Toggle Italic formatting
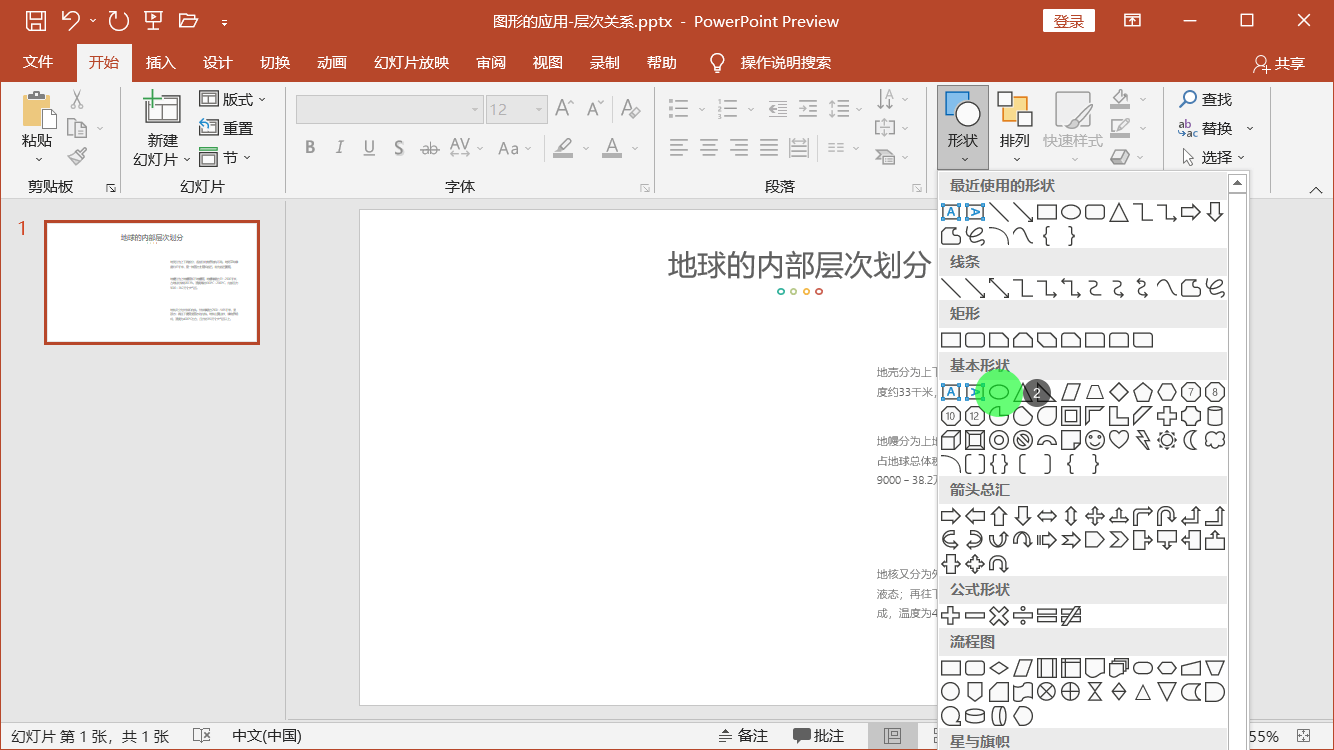 pyautogui.click(x=340, y=147)
